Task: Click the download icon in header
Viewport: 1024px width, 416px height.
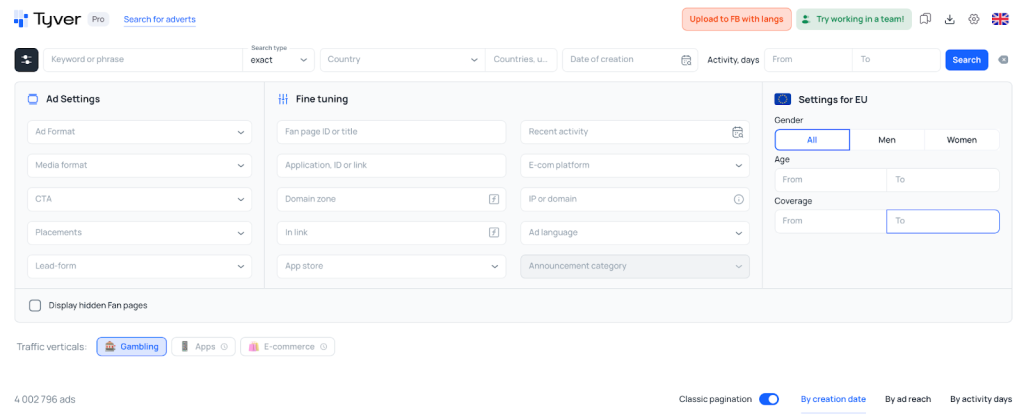Action: 949,19
